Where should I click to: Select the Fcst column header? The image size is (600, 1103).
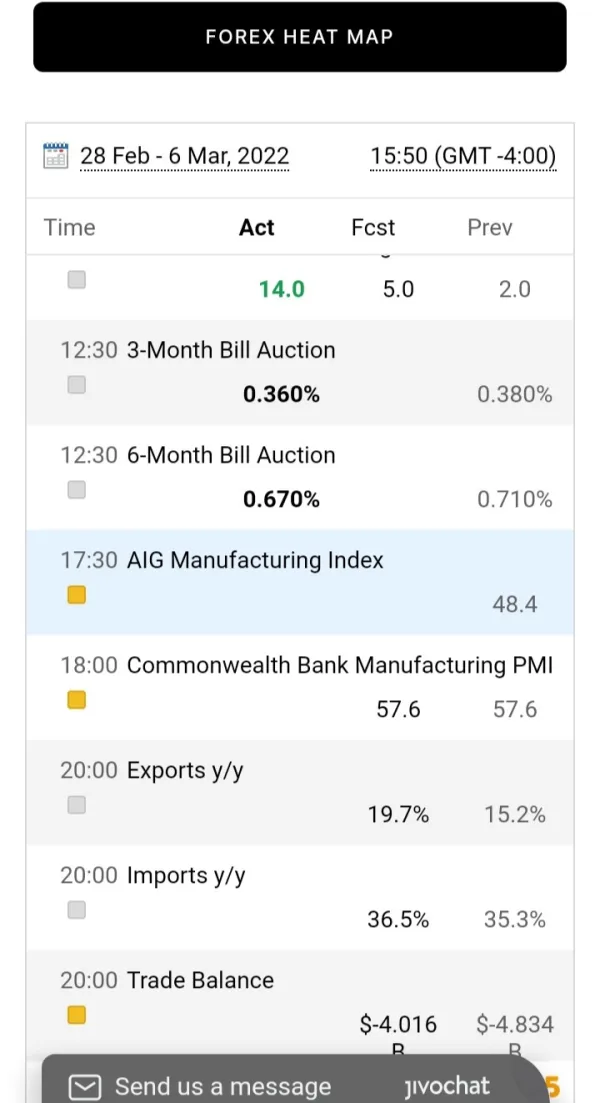tap(373, 227)
